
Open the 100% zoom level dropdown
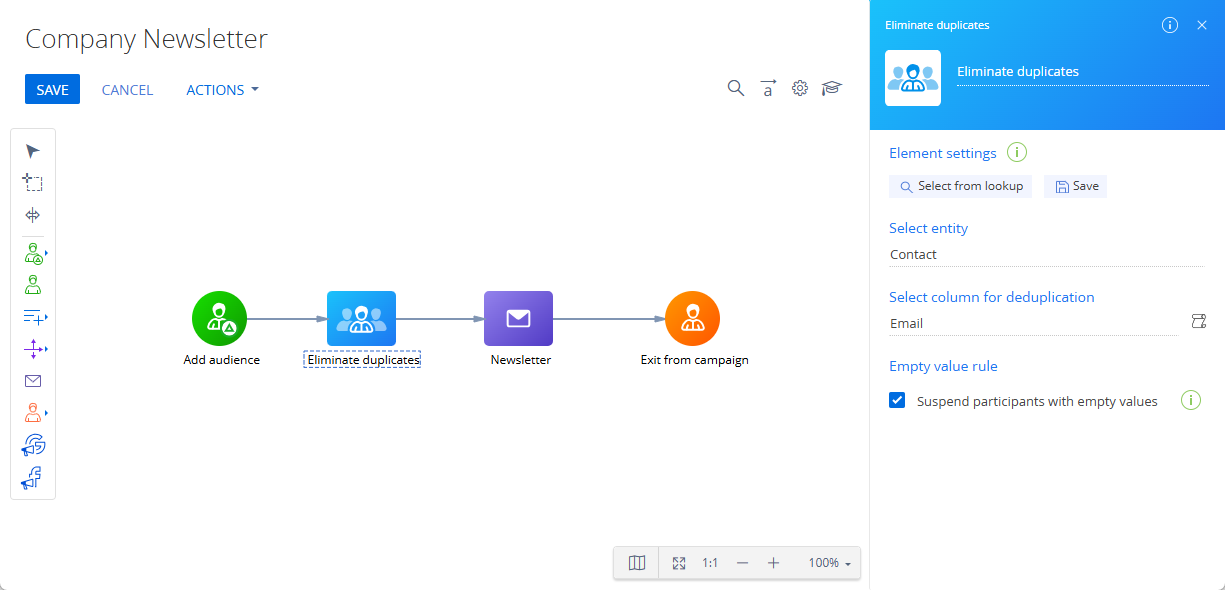(830, 563)
